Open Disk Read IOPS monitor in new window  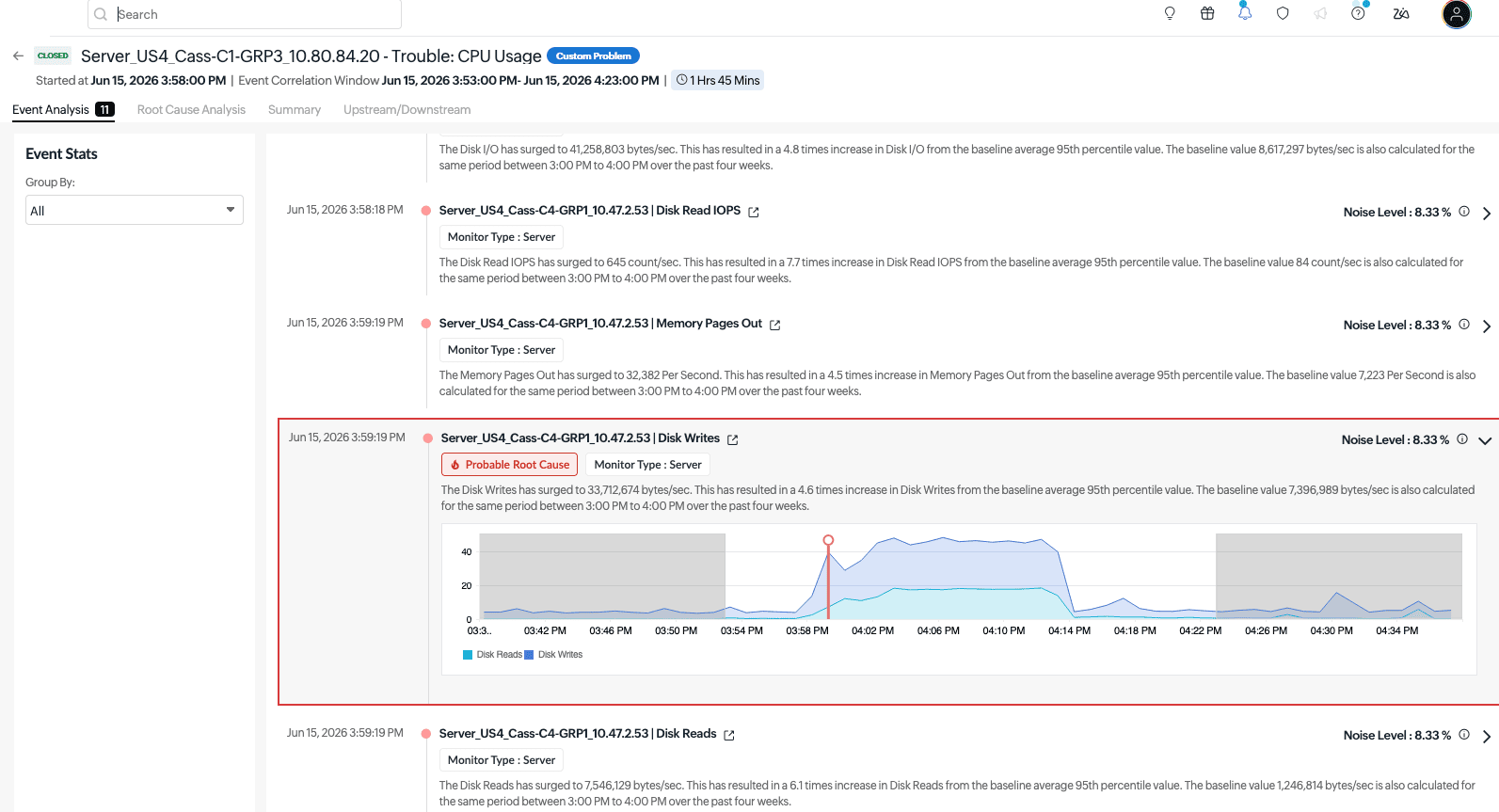(x=754, y=212)
